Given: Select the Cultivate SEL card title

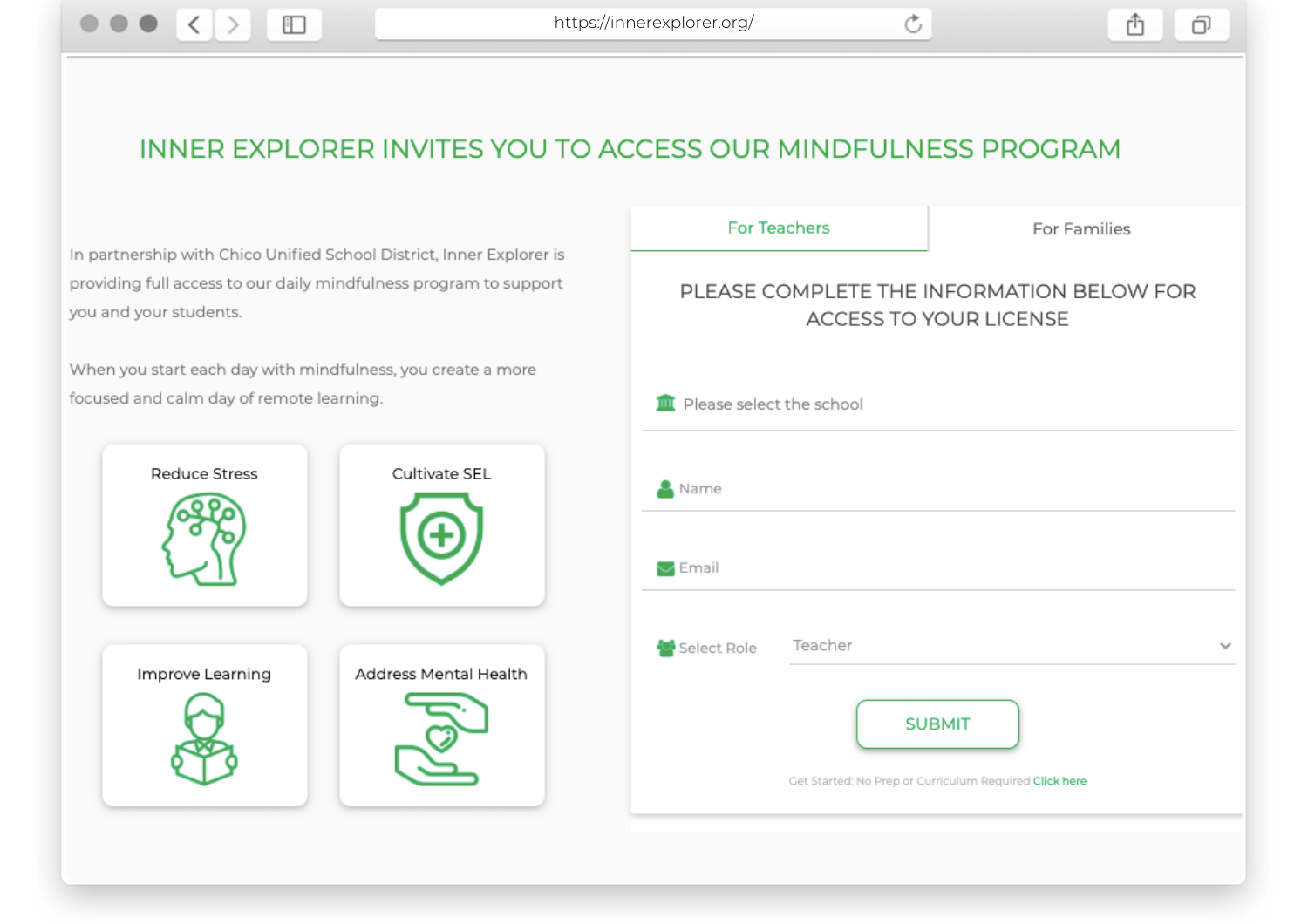Looking at the screenshot, I should click(441, 474).
